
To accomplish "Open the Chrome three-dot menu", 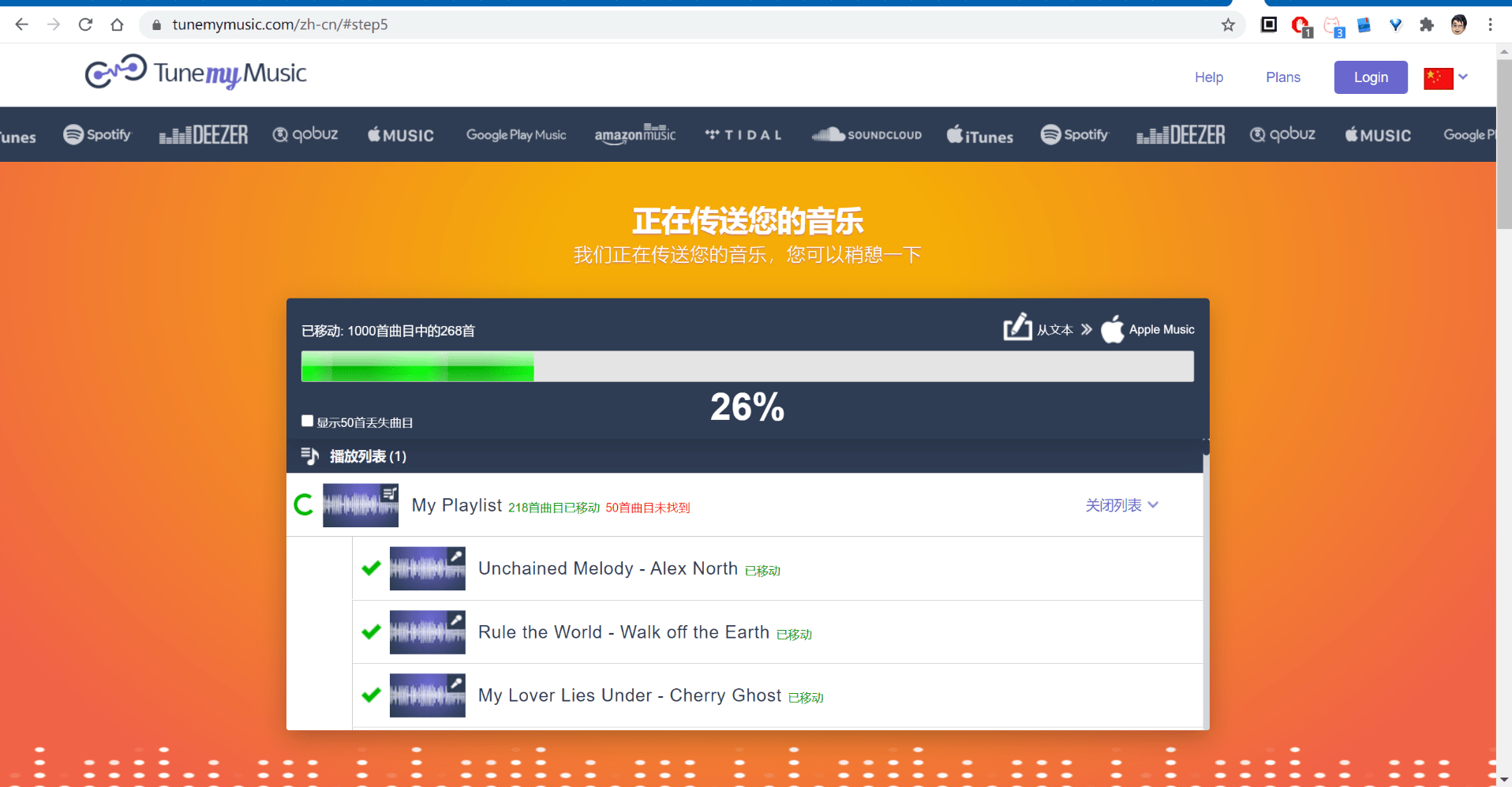I will coord(1490,24).
